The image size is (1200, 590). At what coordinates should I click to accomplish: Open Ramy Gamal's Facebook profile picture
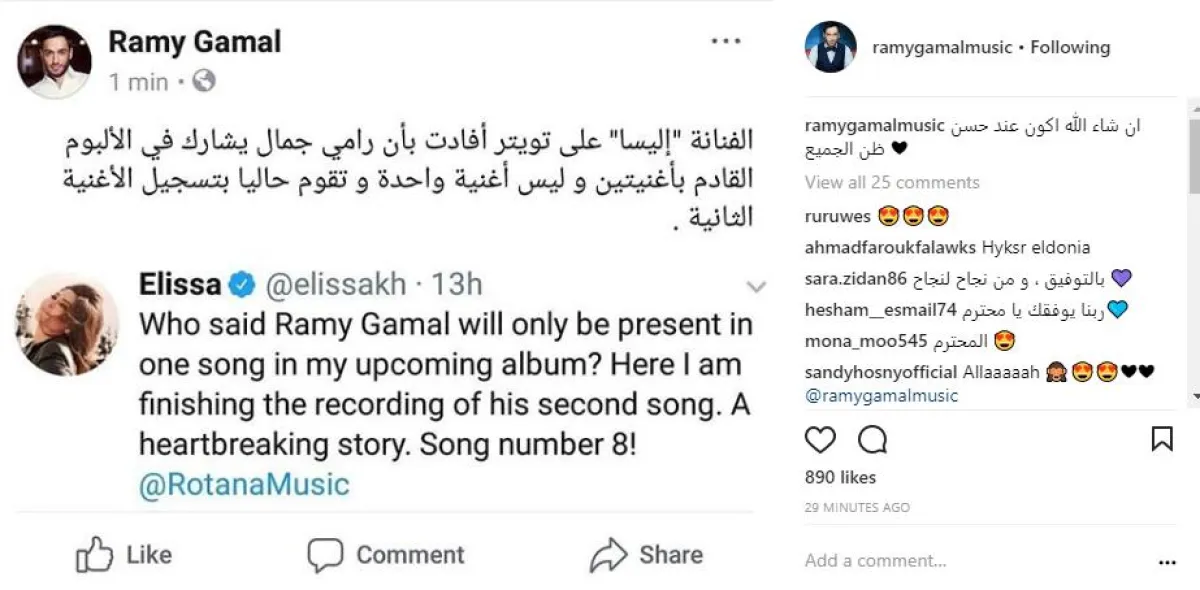coord(54,61)
